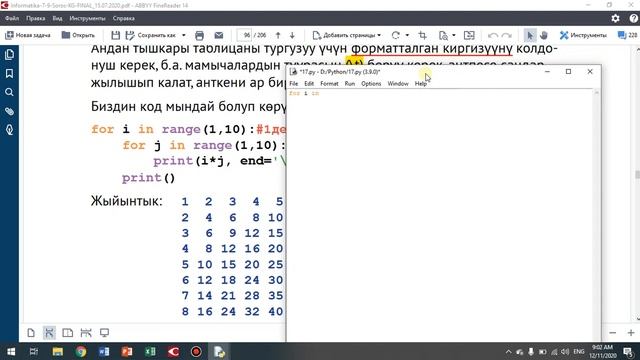640x360 pixels.
Task: Click the Crop page icon
Action: click(422, 36)
